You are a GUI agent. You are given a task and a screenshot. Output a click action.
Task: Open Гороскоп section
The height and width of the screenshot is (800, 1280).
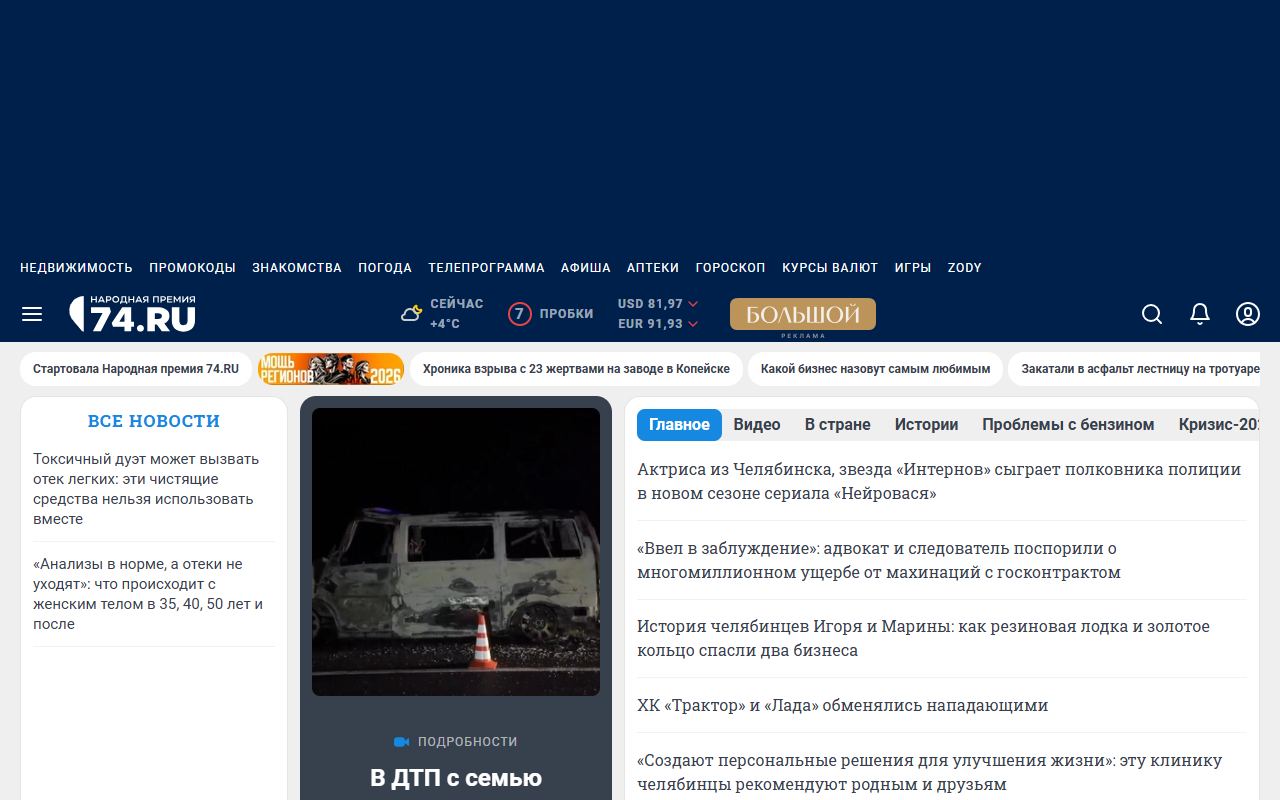731,268
